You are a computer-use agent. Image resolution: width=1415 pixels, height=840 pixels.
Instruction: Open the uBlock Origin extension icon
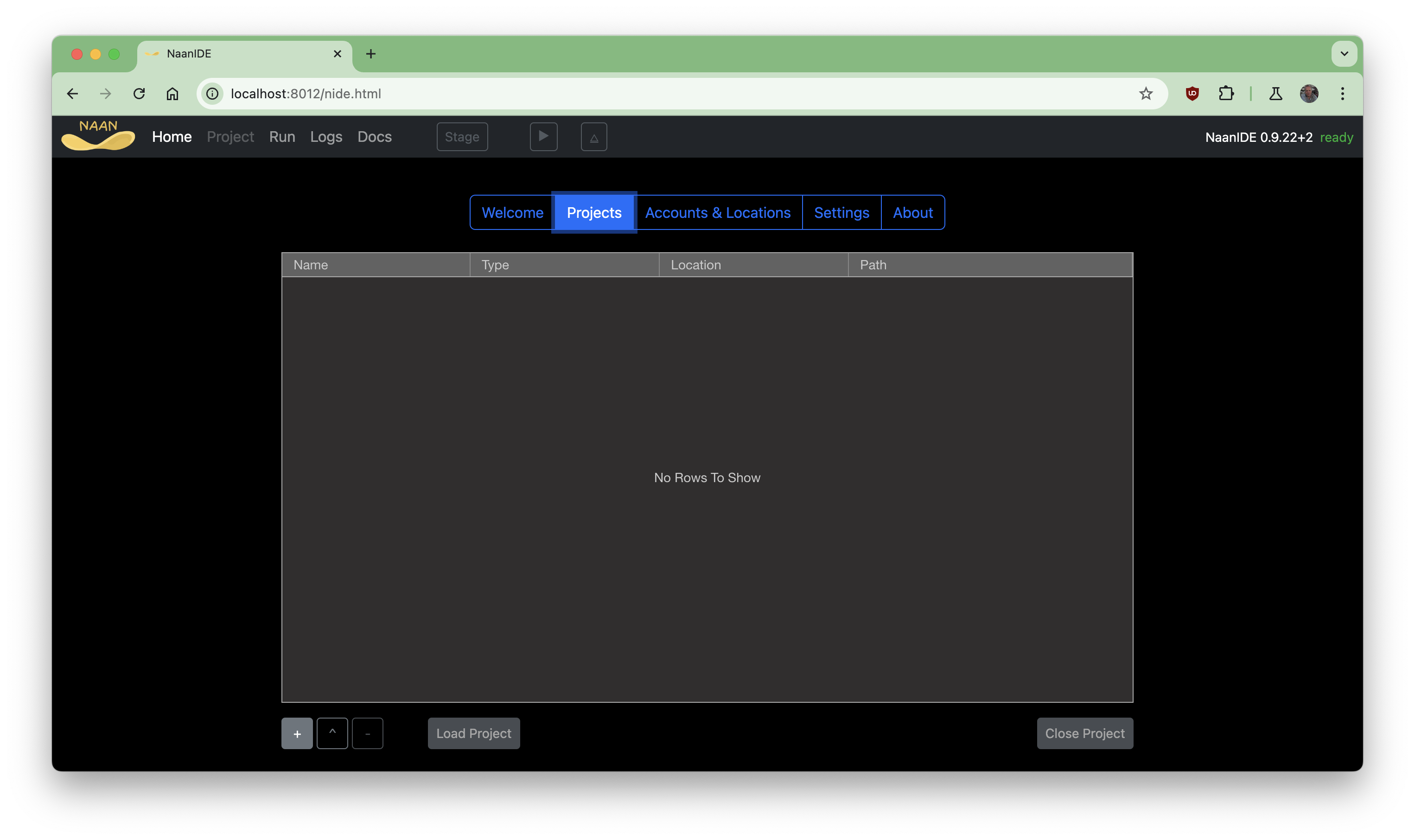click(1192, 93)
